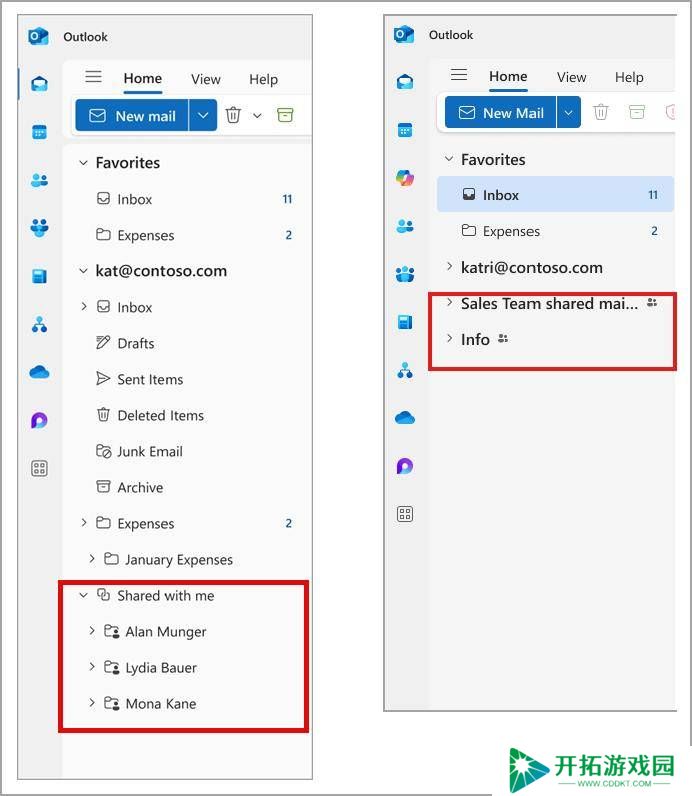Open Org Explorer icon in right Outlook window sidebar
Image resolution: width=692 pixels, height=796 pixels.
405,370
